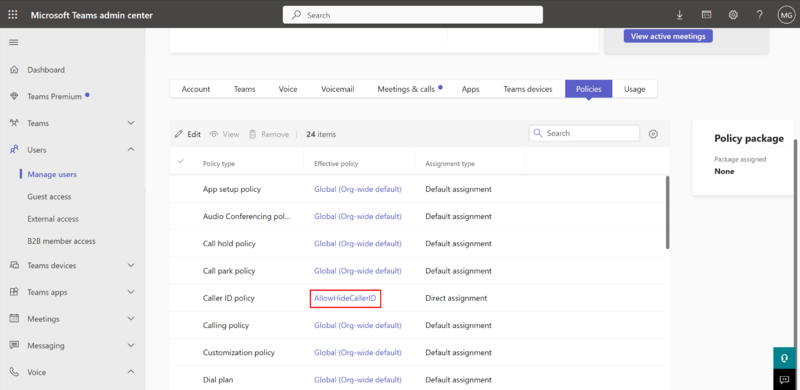Click the Teams people icon in sidebar
This screenshot has width=800, height=390.
click(x=14, y=123)
